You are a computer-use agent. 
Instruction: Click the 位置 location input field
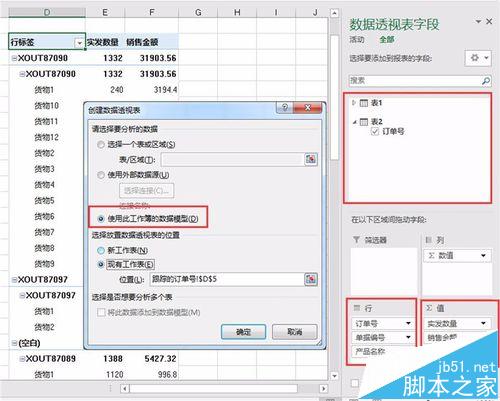227,279
